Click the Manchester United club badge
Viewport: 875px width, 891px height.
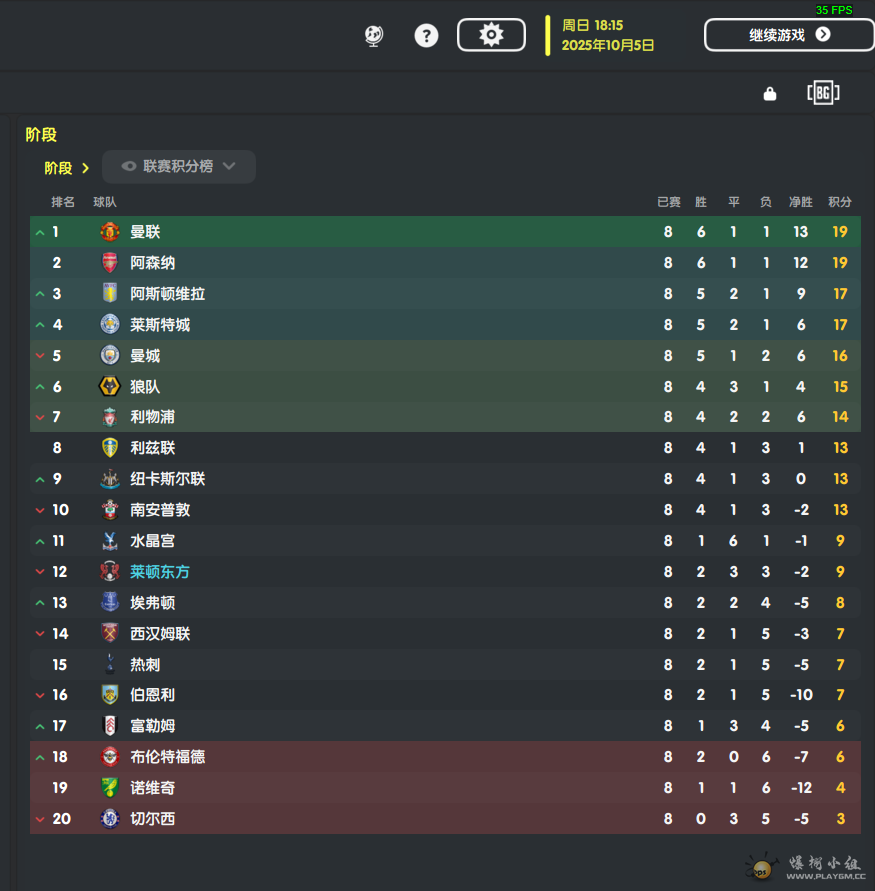pos(110,232)
